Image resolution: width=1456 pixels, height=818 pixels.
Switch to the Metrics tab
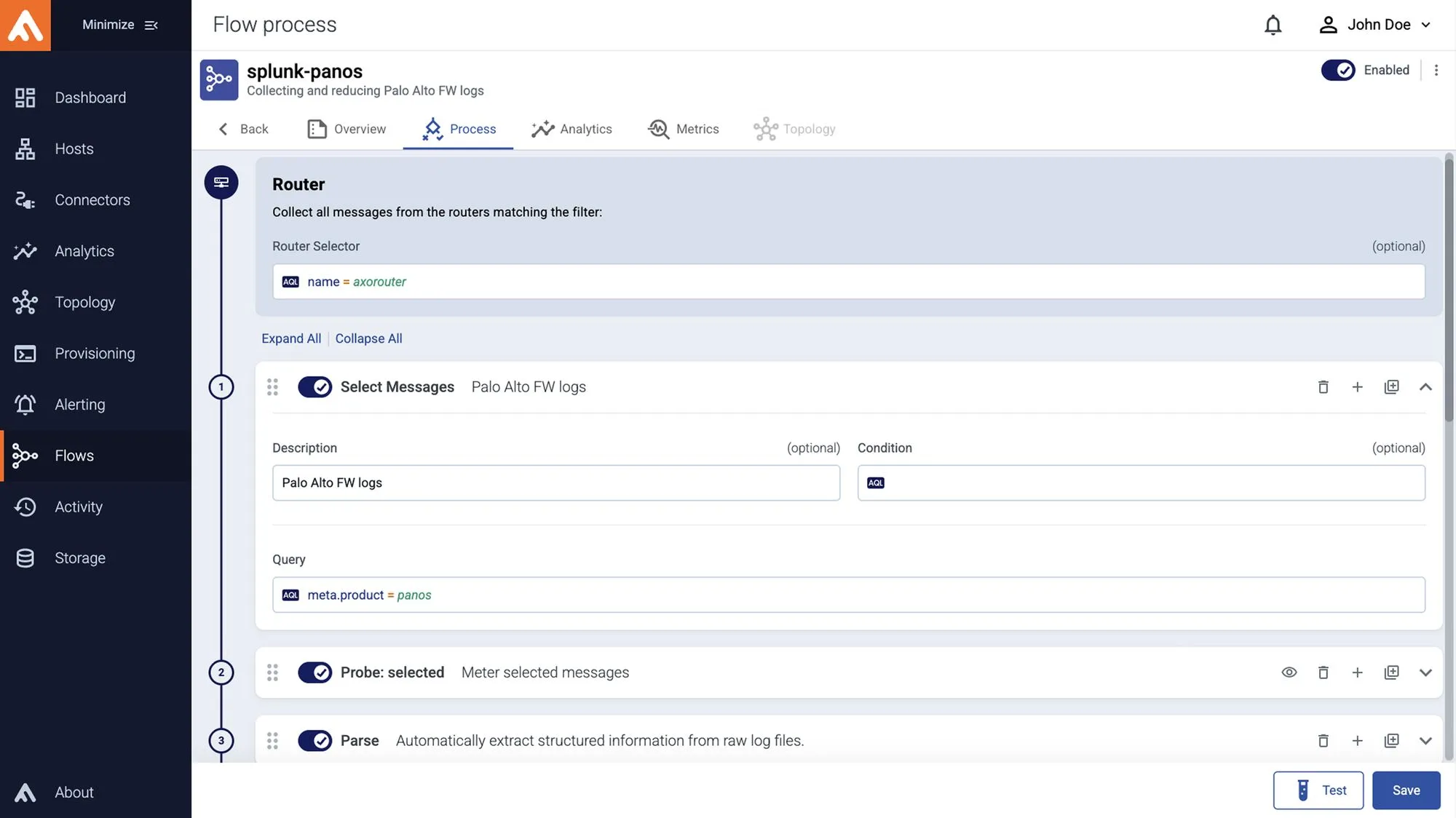(683, 129)
